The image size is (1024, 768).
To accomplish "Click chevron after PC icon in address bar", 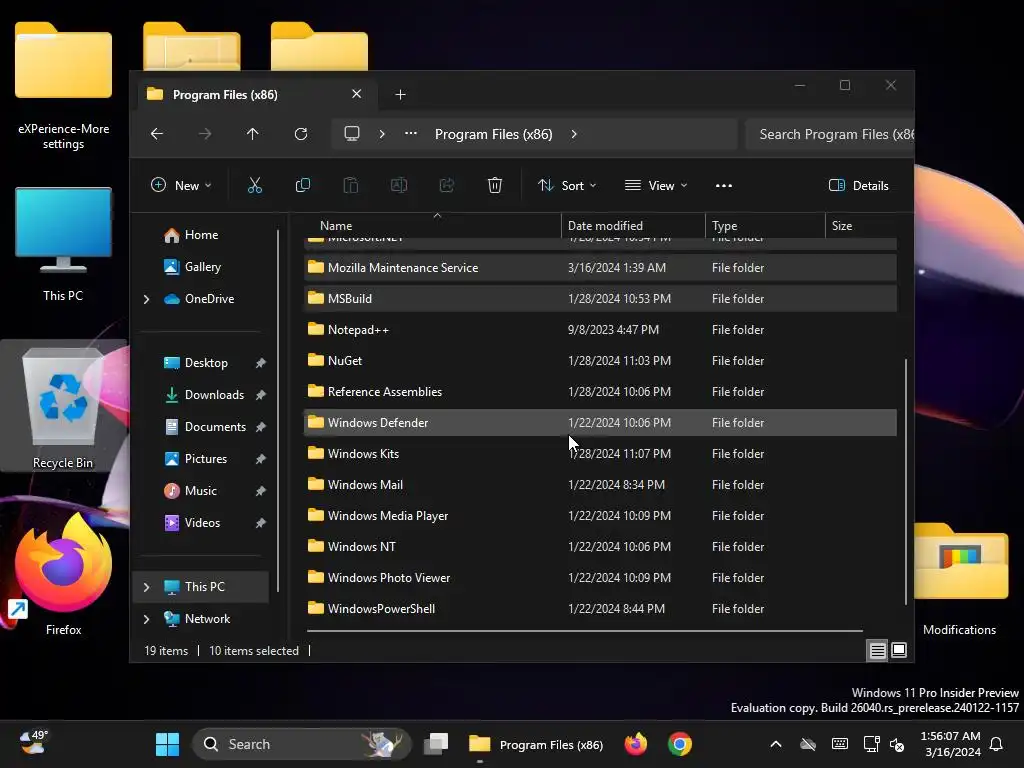I will (382, 134).
